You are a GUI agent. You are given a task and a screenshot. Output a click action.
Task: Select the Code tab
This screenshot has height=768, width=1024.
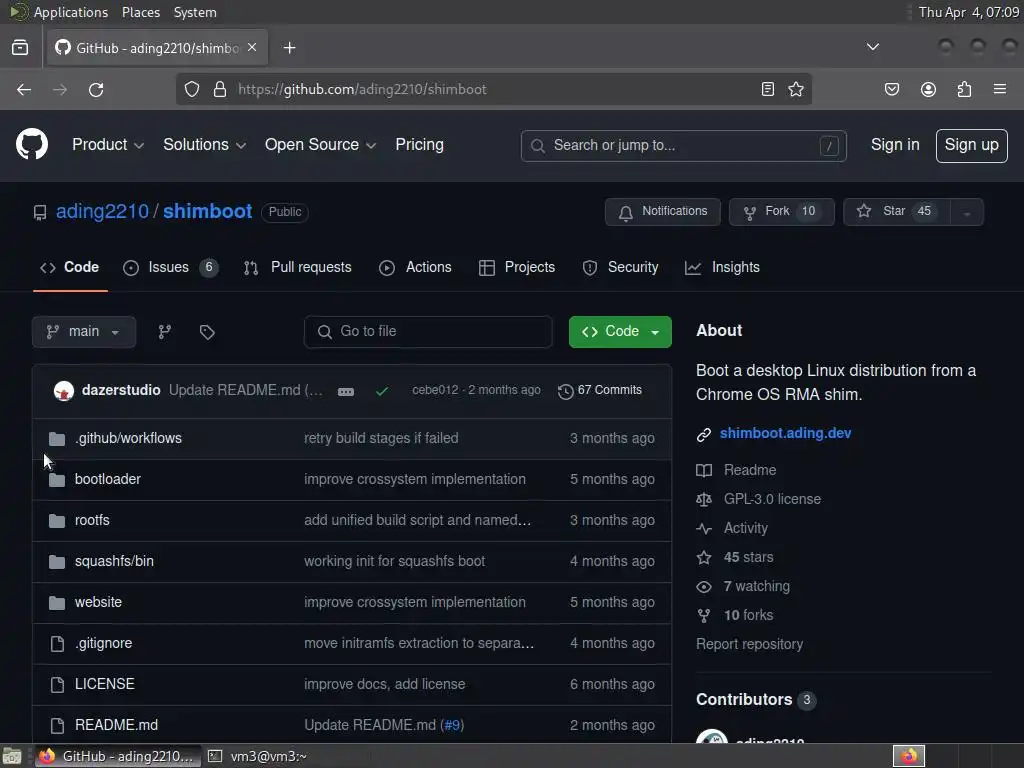click(69, 267)
